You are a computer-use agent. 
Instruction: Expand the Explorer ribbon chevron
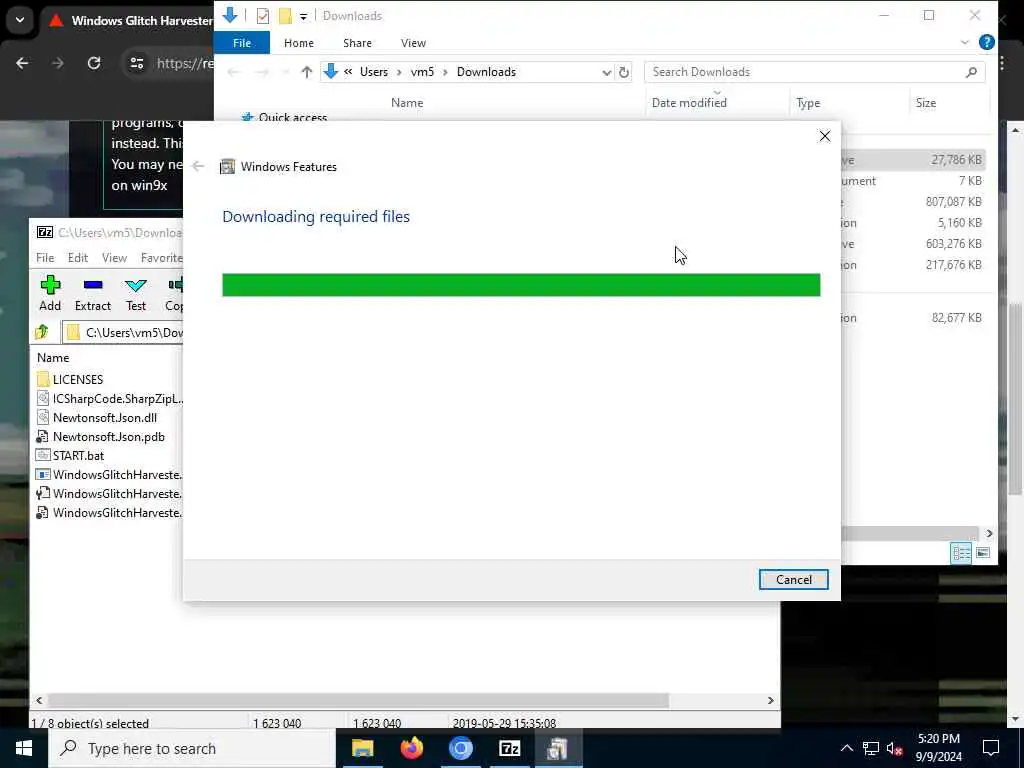click(x=965, y=42)
